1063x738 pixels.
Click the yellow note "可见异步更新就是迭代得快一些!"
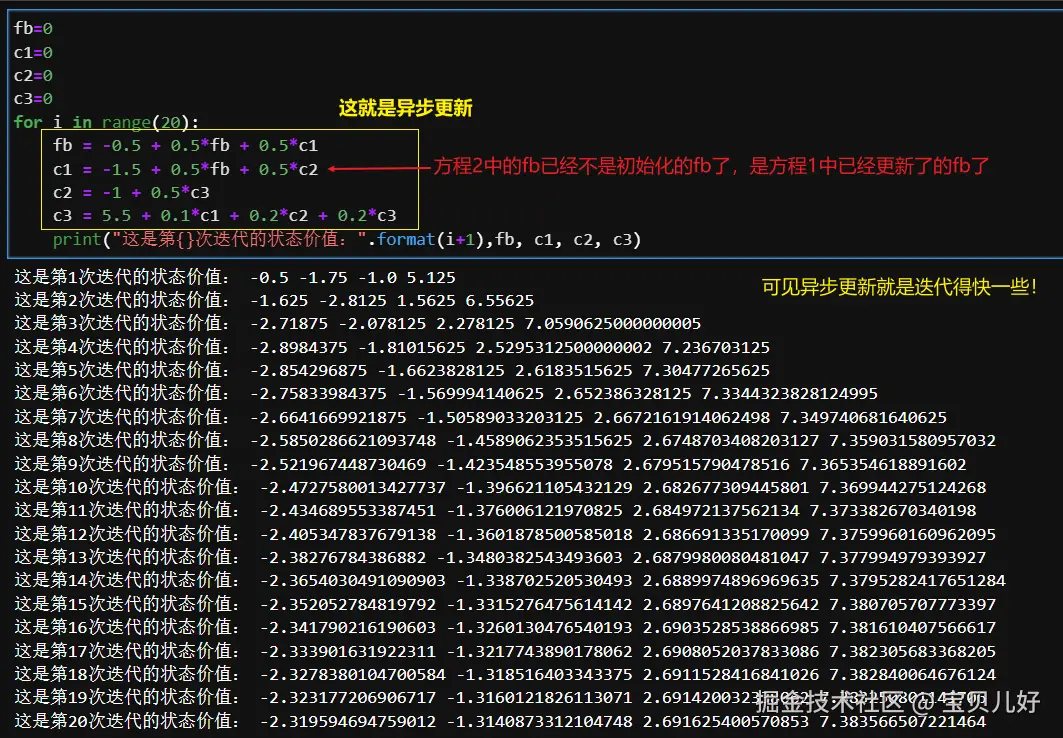(x=899, y=287)
